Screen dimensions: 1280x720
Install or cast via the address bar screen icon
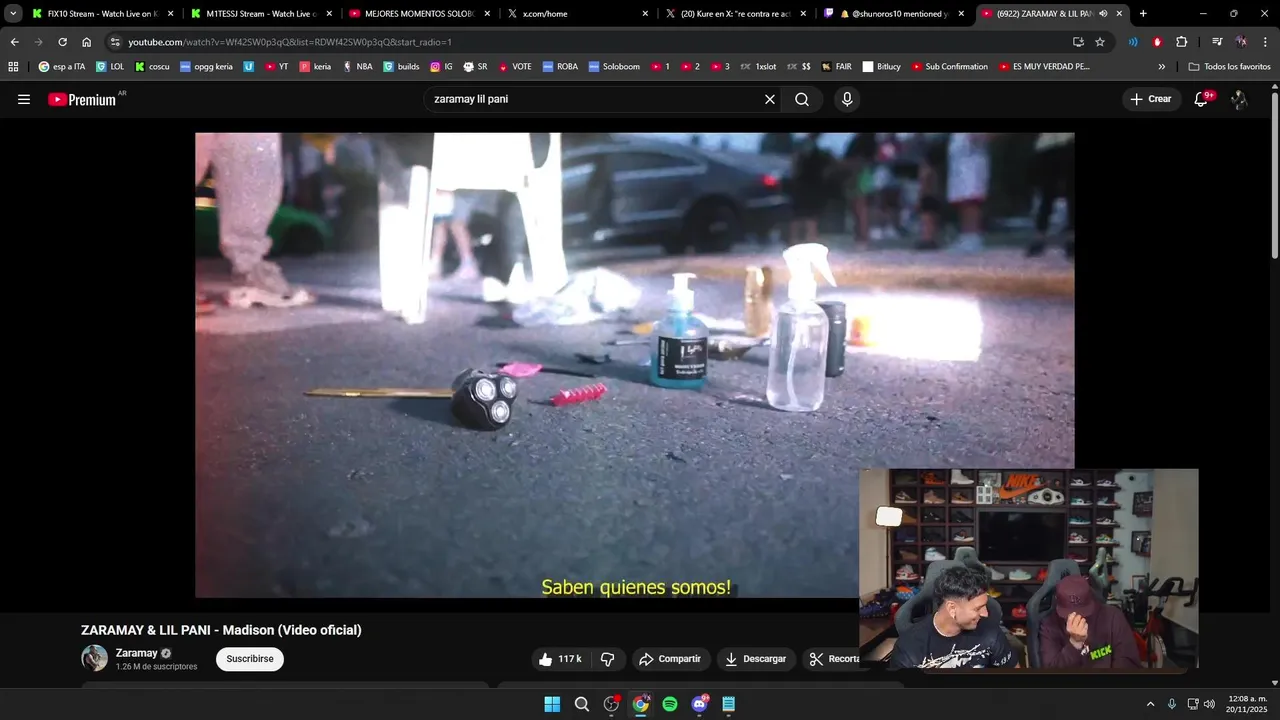[1078, 42]
